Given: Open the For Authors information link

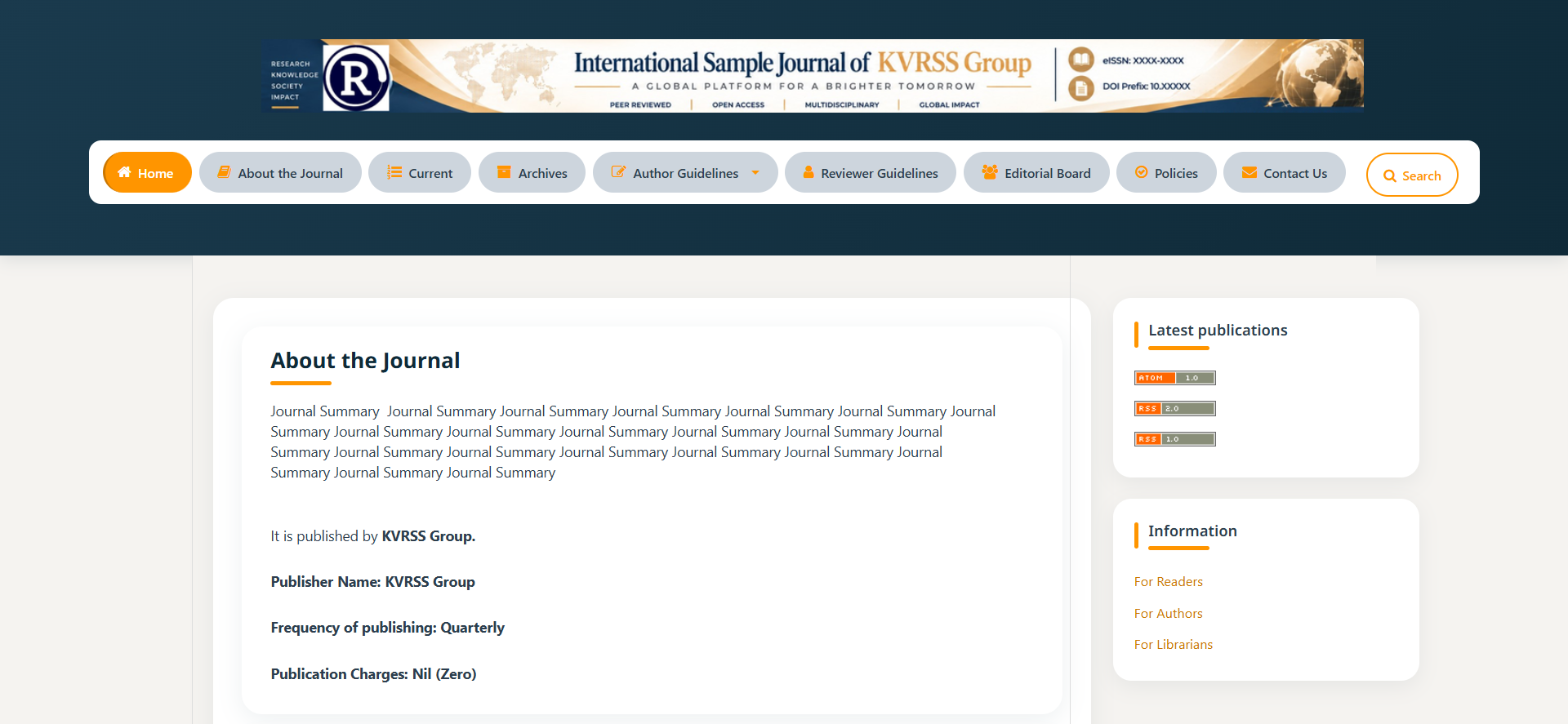Looking at the screenshot, I should (x=1168, y=614).
